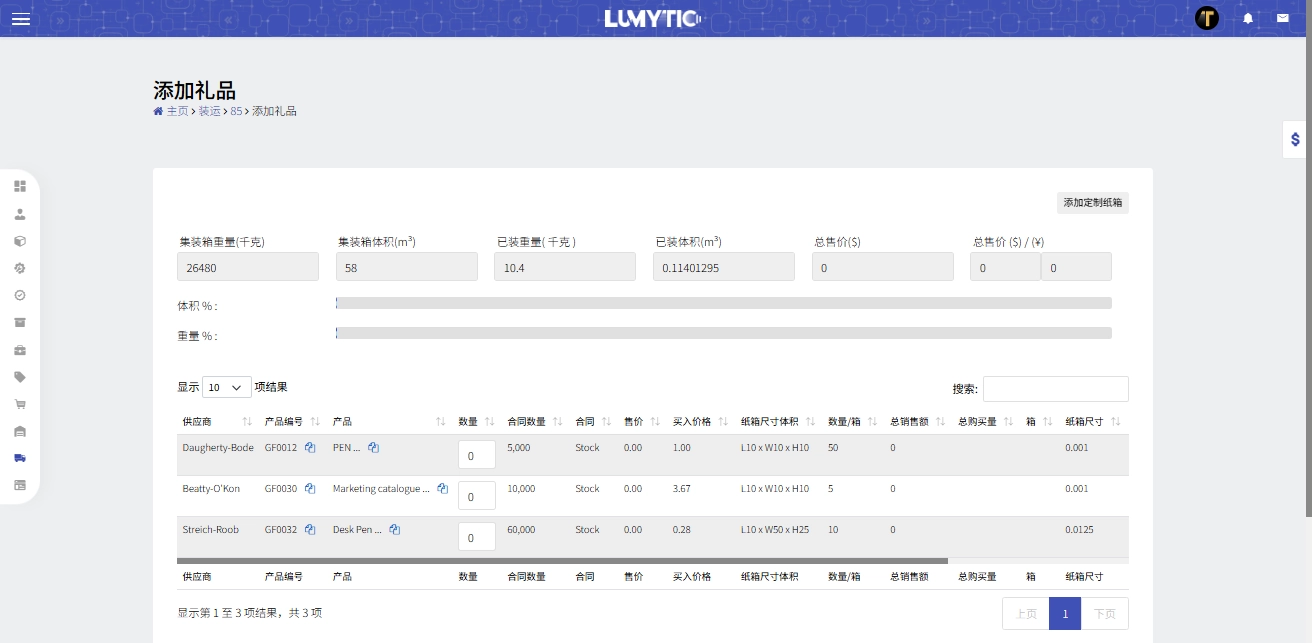The width and height of the screenshot is (1312, 643).
Task: Open the results-per-page dropdown showing 10
Action: tap(226, 387)
